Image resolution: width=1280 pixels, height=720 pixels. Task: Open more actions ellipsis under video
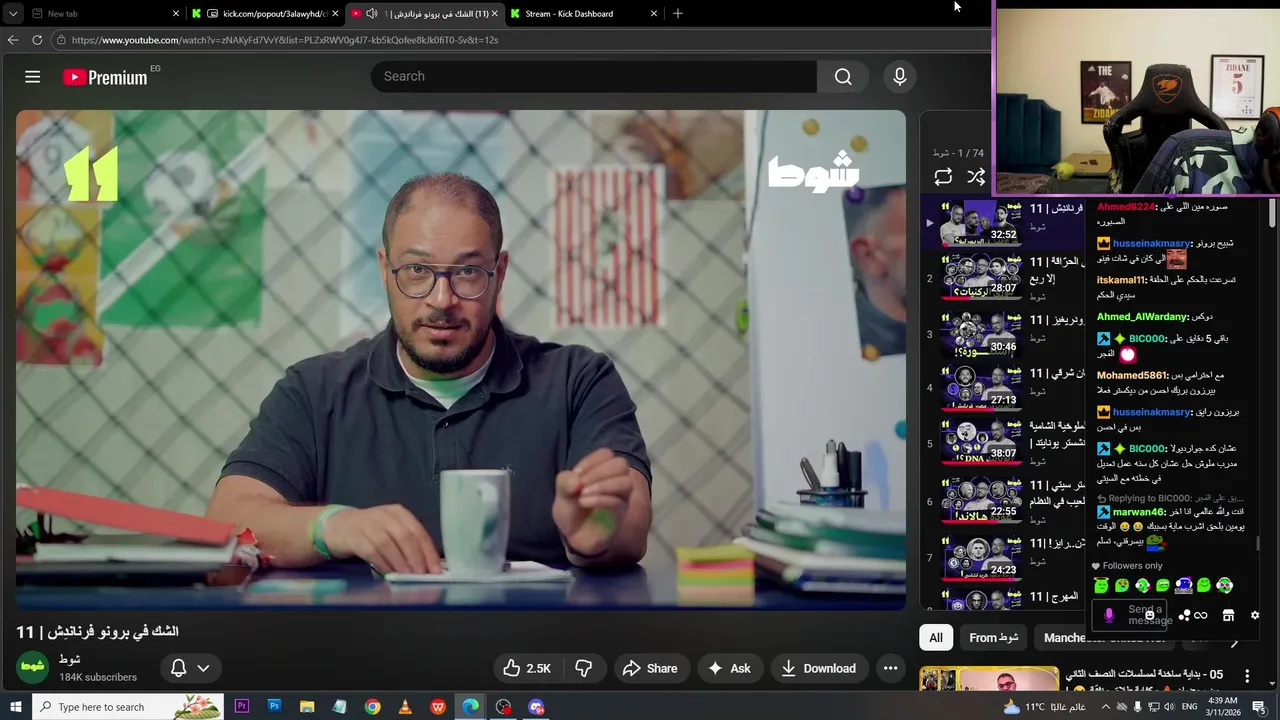coord(890,668)
